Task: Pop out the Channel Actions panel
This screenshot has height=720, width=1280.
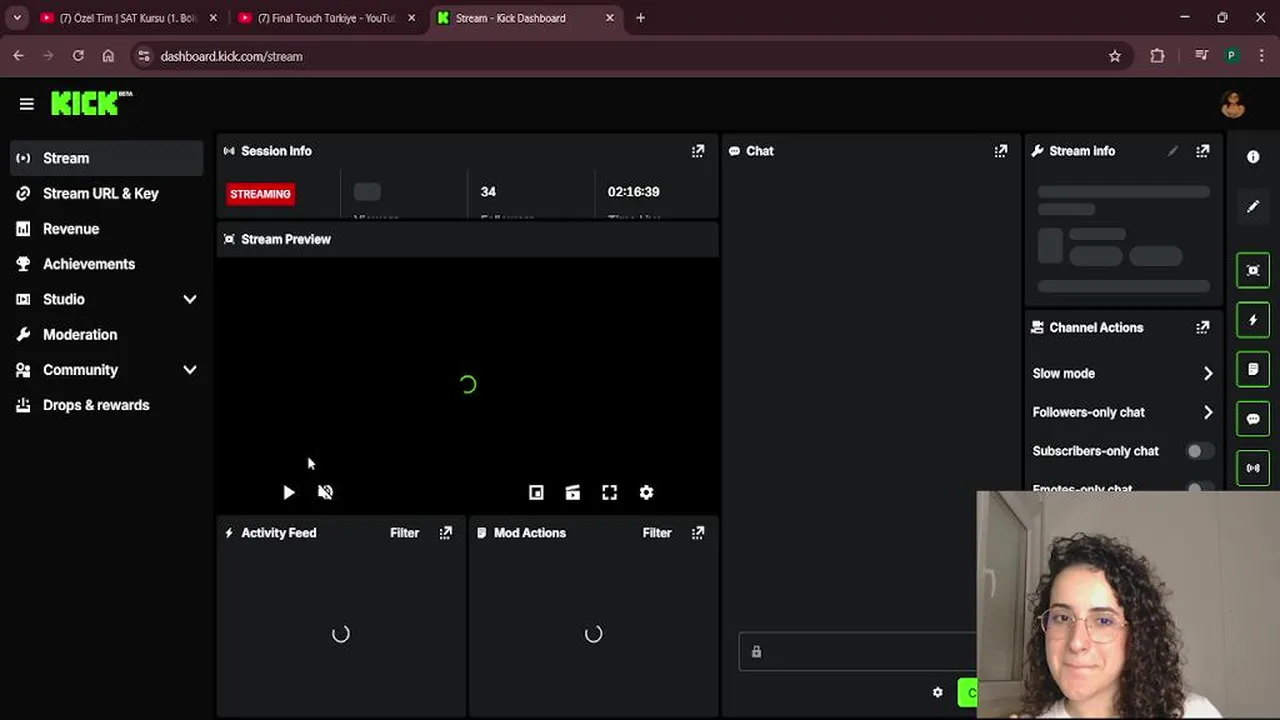Action: pyautogui.click(x=1203, y=327)
